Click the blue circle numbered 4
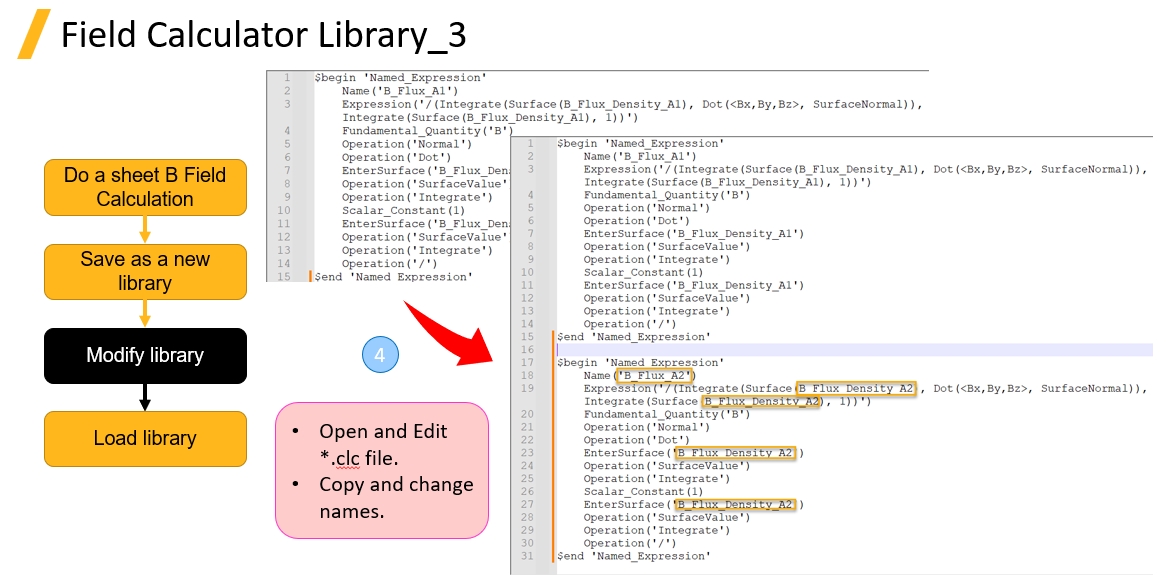The height and width of the screenshot is (586, 1170). (x=379, y=355)
